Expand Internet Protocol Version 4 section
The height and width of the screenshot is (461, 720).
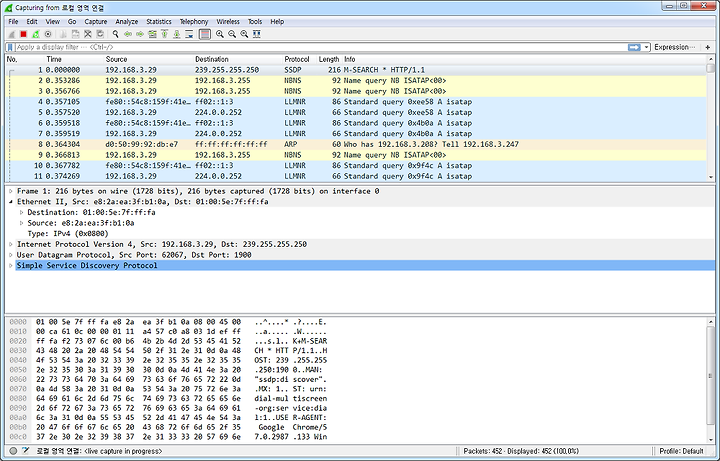click(11, 244)
